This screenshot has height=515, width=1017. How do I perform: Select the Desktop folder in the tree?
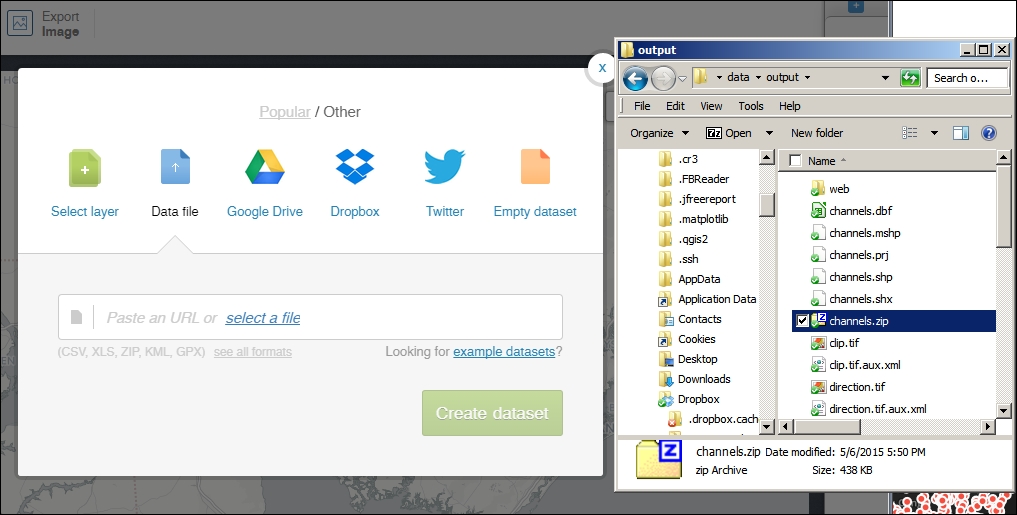coord(688,359)
